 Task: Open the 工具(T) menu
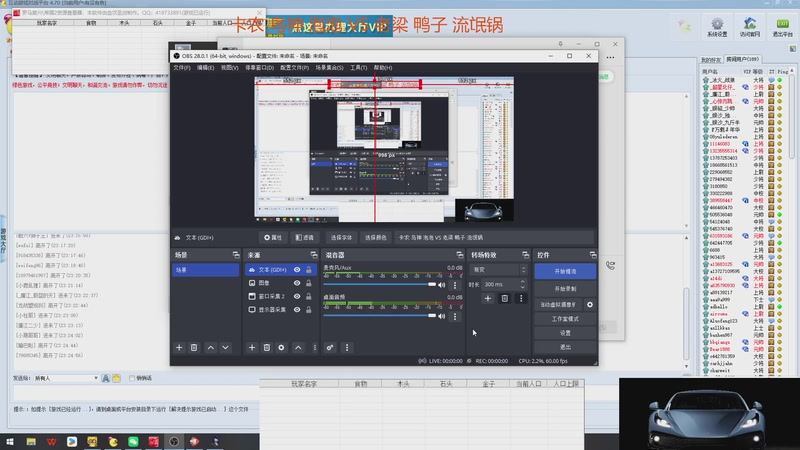(359, 67)
